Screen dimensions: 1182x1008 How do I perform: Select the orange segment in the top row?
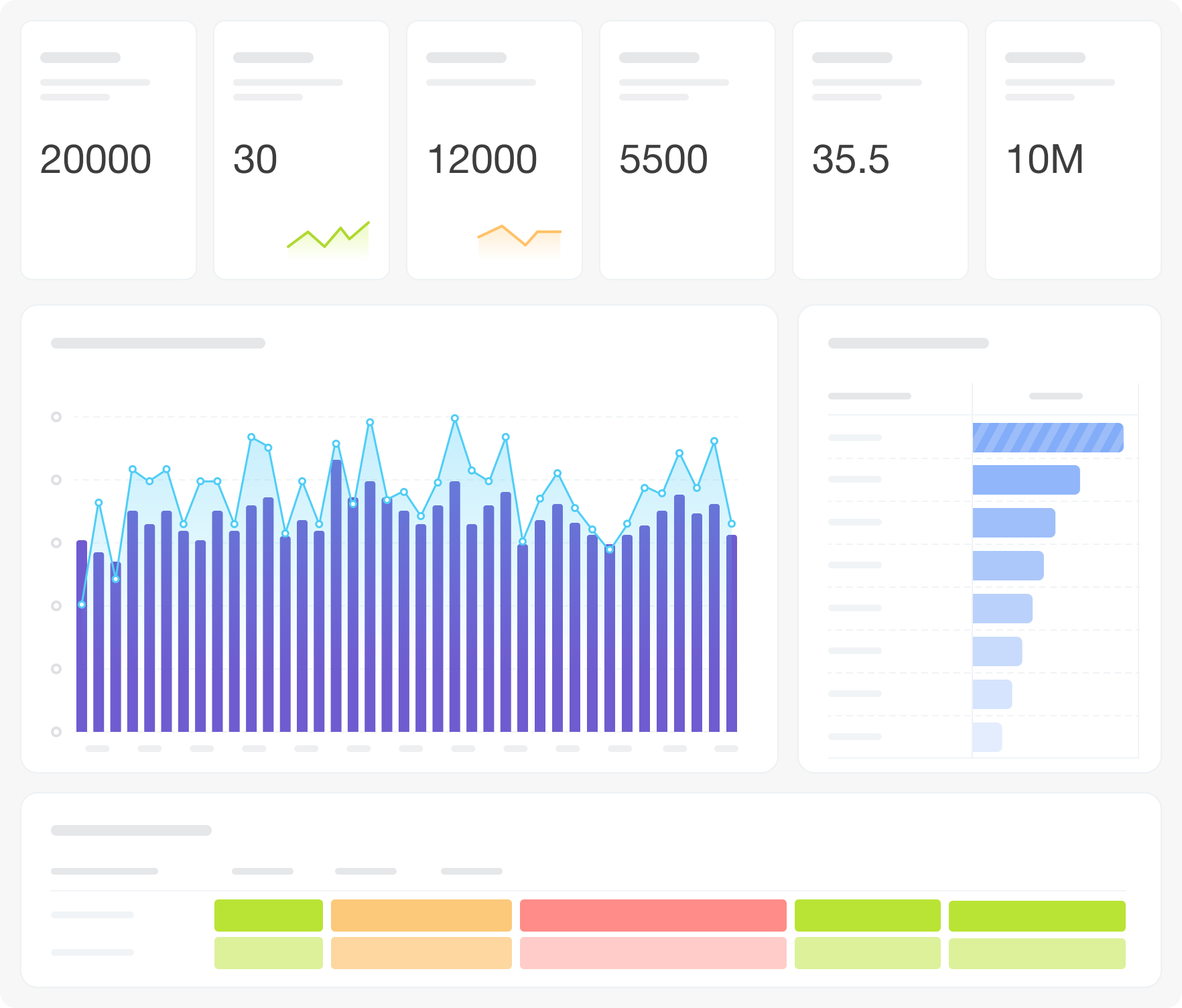[x=421, y=916]
